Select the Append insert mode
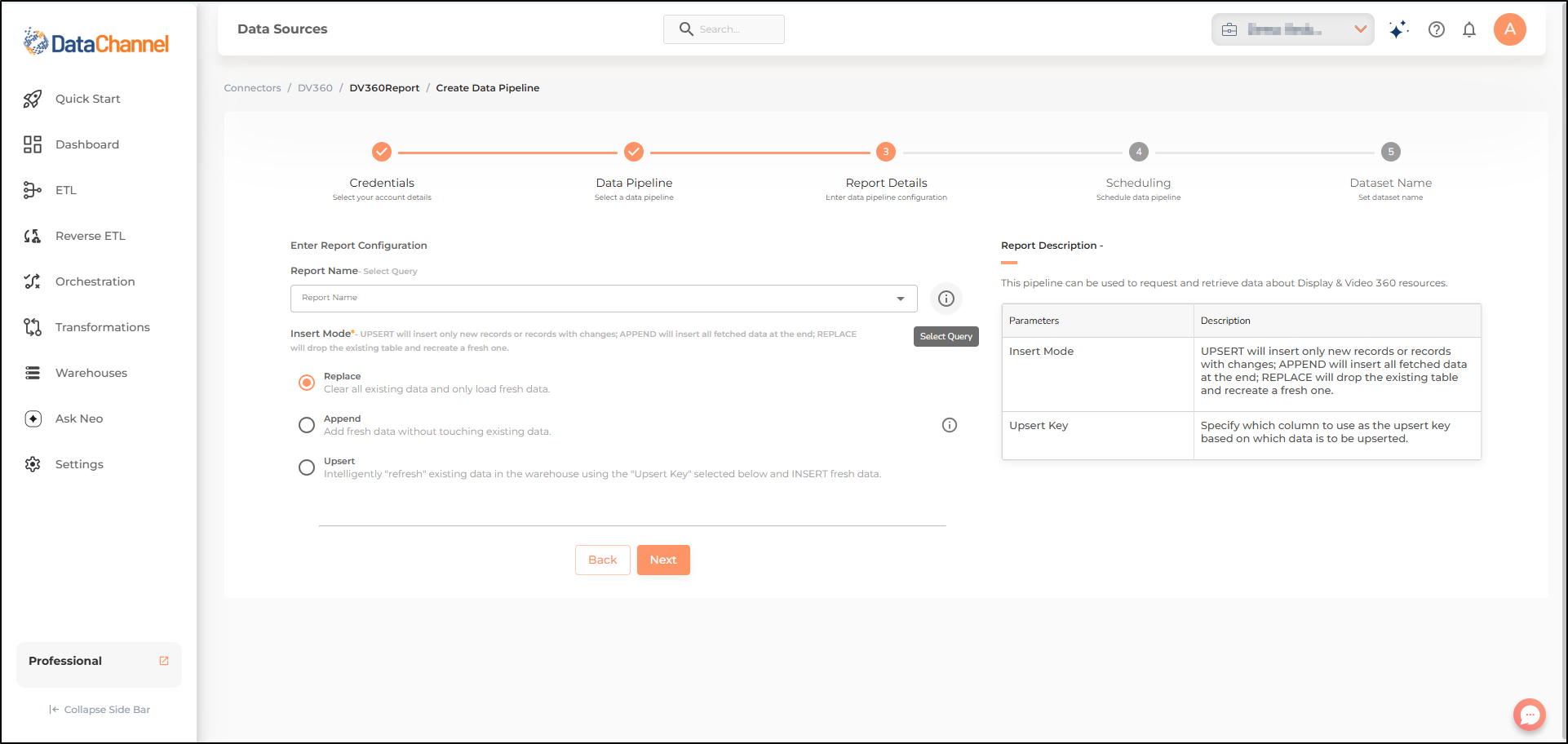The width and height of the screenshot is (1568, 744). point(307,425)
